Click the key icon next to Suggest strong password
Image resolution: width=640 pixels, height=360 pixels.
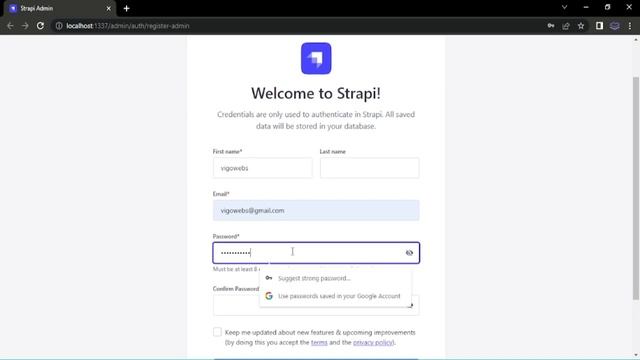point(269,278)
